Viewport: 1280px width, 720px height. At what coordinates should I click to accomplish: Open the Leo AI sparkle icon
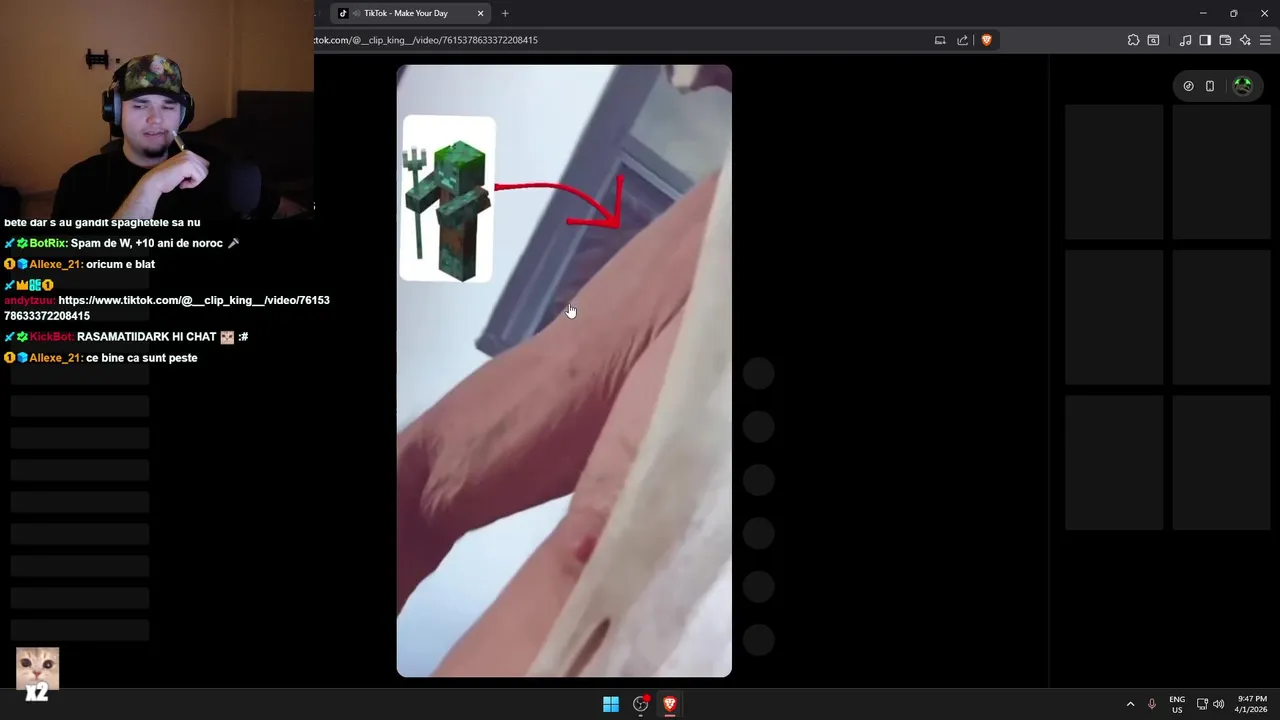pyautogui.click(x=1245, y=40)
